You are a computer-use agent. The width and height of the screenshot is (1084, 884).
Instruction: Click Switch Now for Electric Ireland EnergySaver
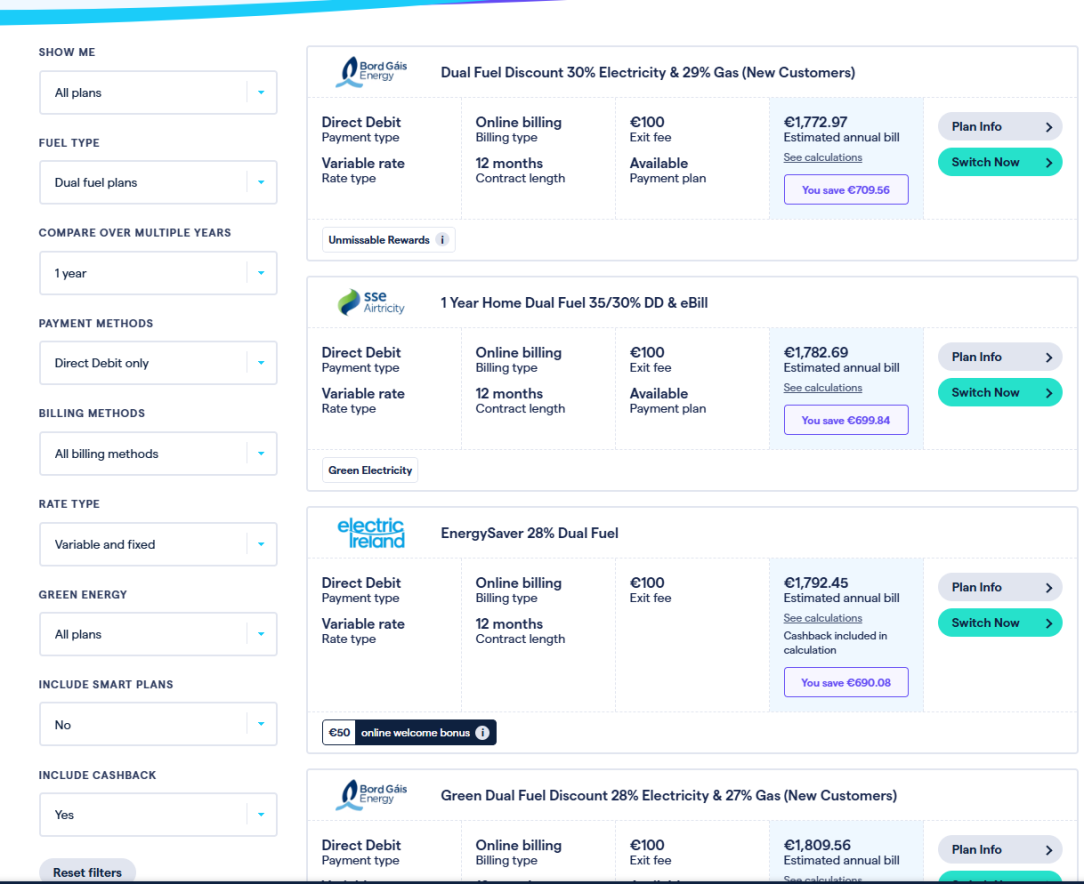click(1000, 623)
